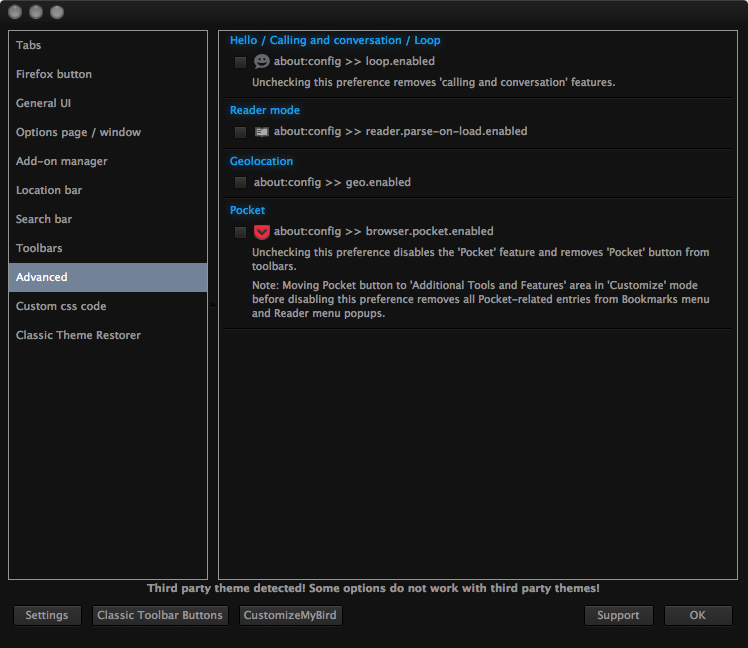The width and height of the screenshot is (748, 648).
Task: Select the highlighted Advanced category
Action: click(x=108, y=277)
